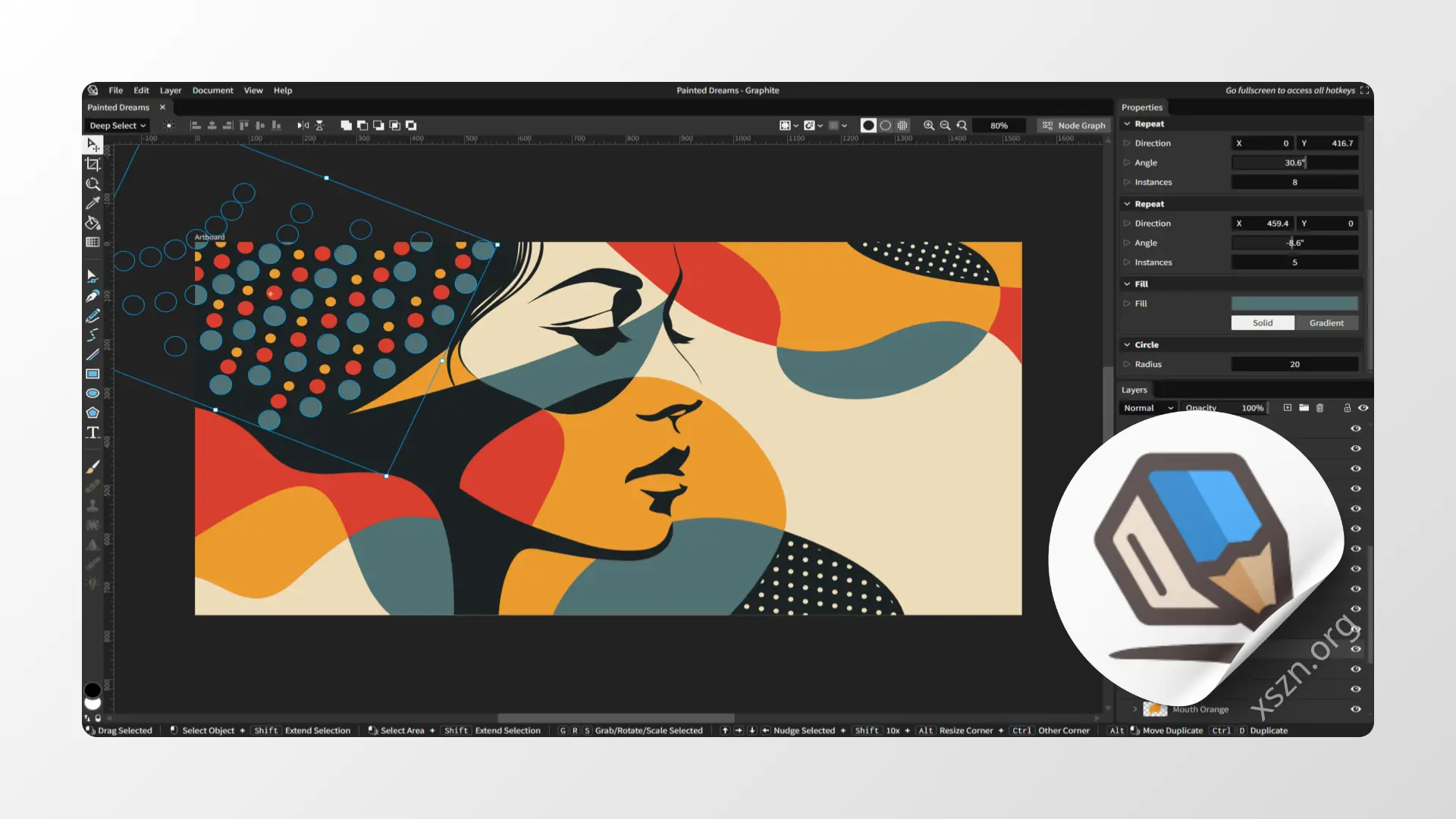Screen dimensions: 1456x819
Task: Click the flip vertical icon
Action: 319,125
